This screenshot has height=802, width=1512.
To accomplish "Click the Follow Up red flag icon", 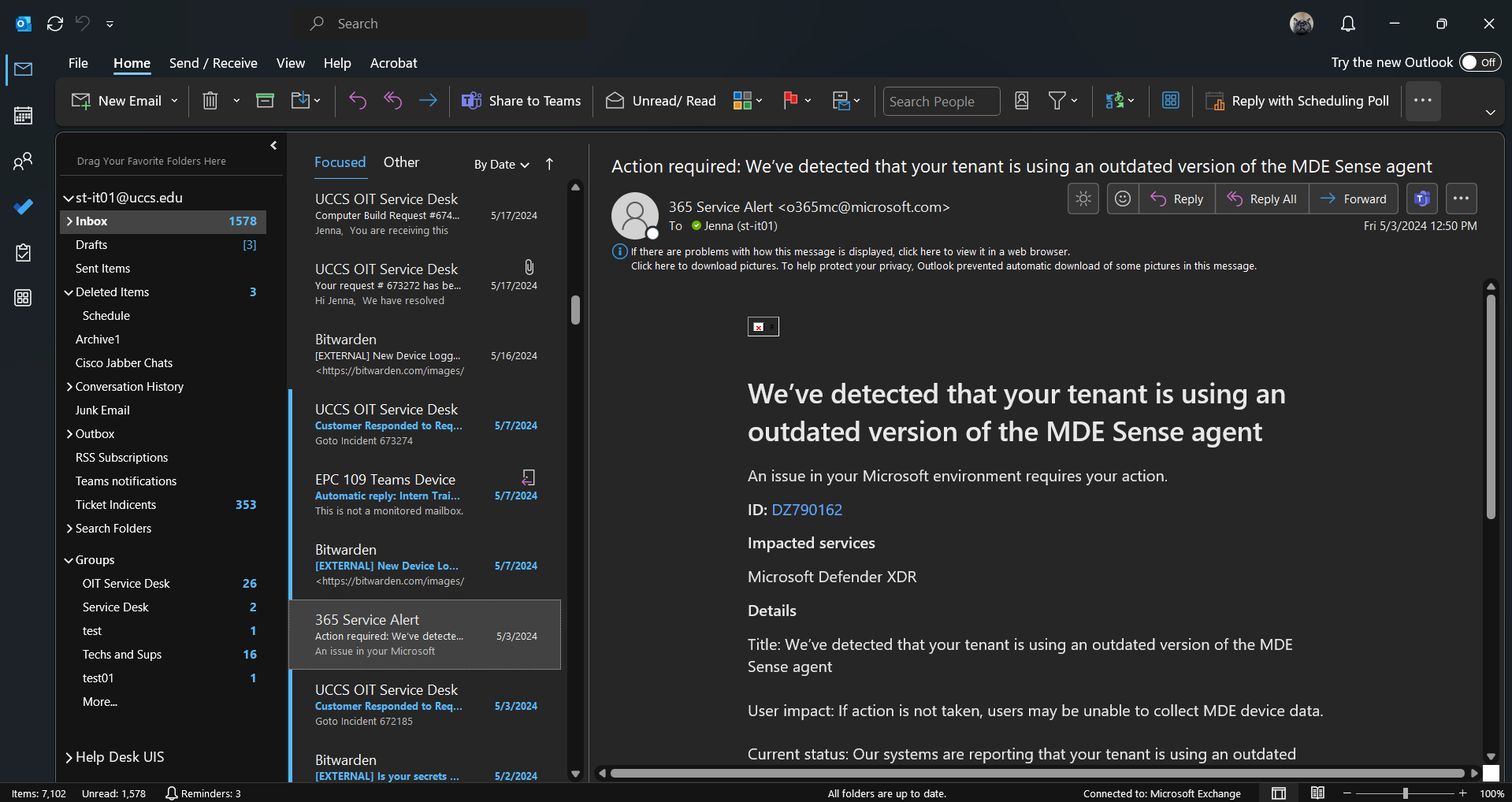I will [790, 101].
